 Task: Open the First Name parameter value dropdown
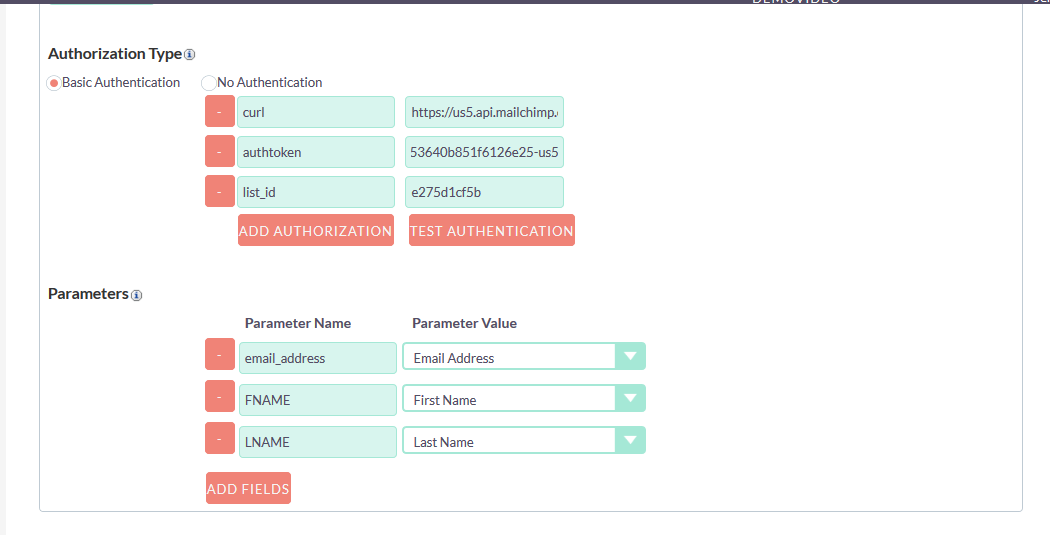click(524, 398)
